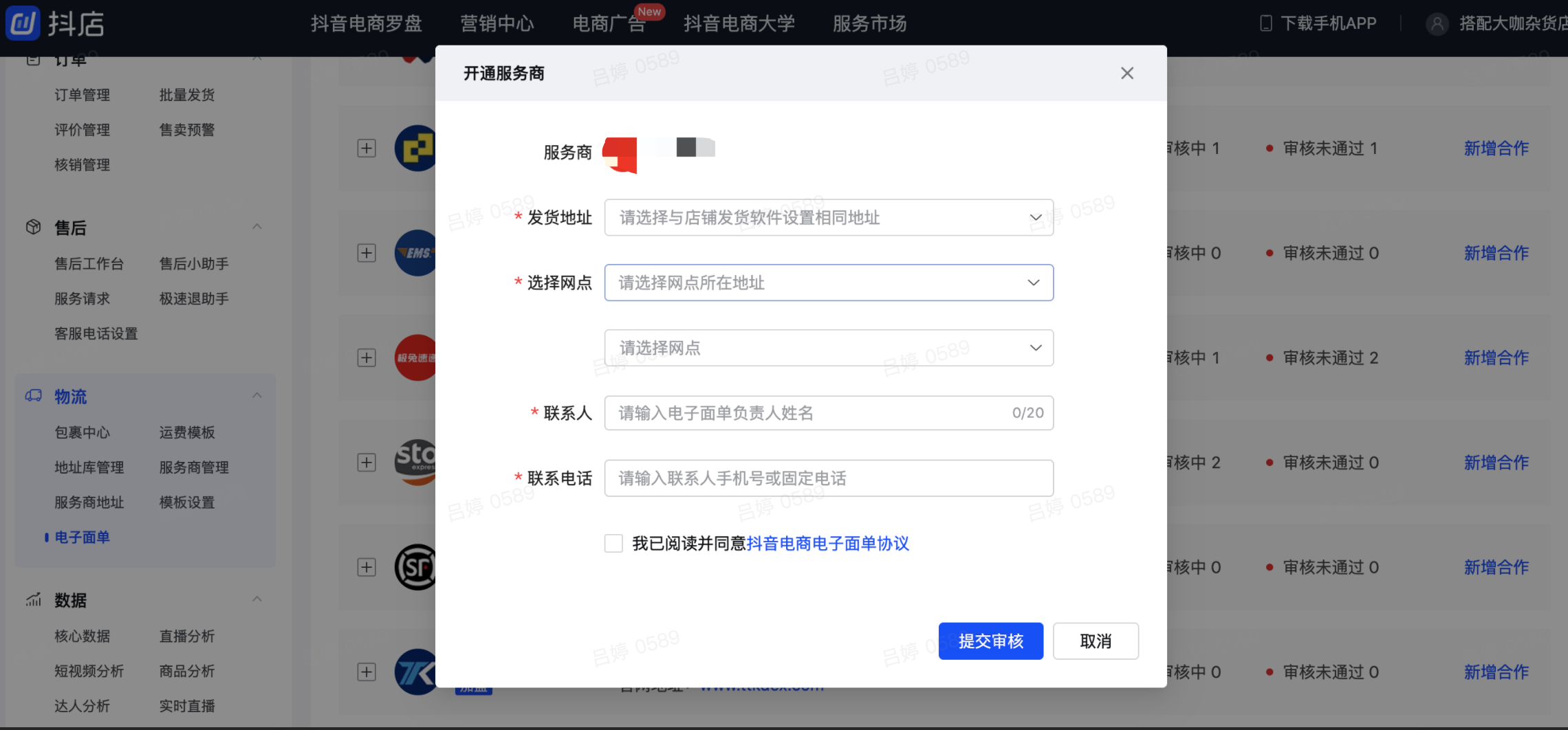Open the 请选择网点所在地址 dropdown
The width and height of the screenshot is (1568, 730).
click(x=829, y=283)
